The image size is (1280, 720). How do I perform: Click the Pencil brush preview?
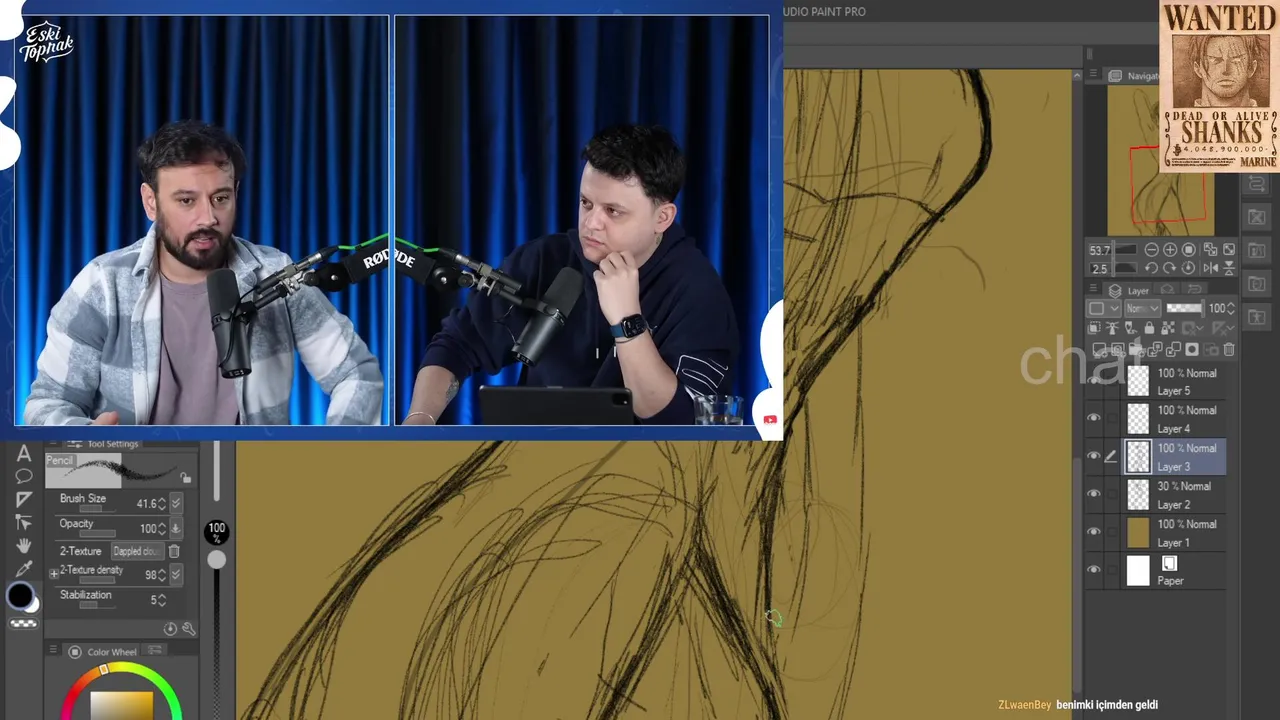click(x=120, y=471)
